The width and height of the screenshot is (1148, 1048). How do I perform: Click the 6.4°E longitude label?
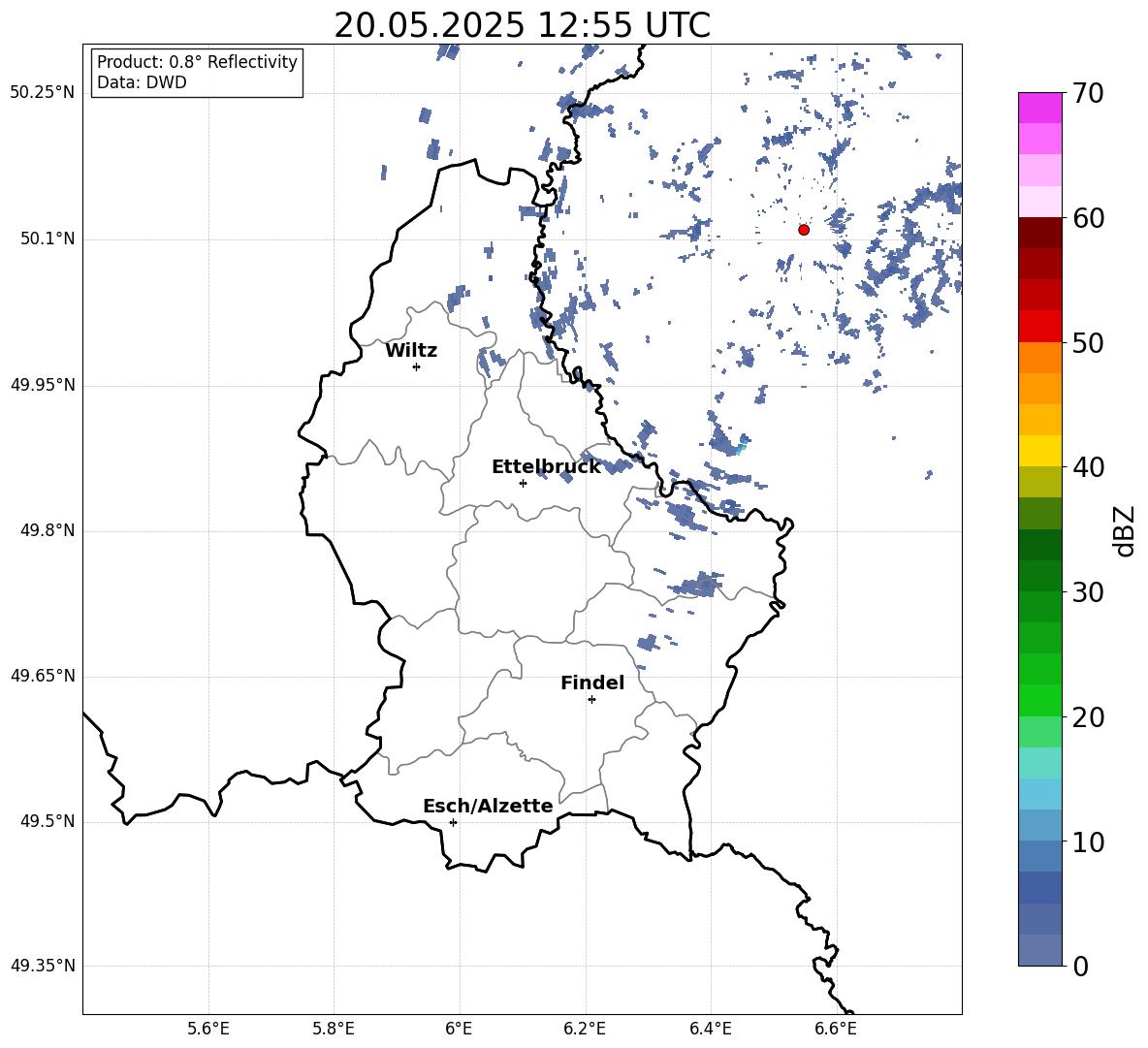710,1029
